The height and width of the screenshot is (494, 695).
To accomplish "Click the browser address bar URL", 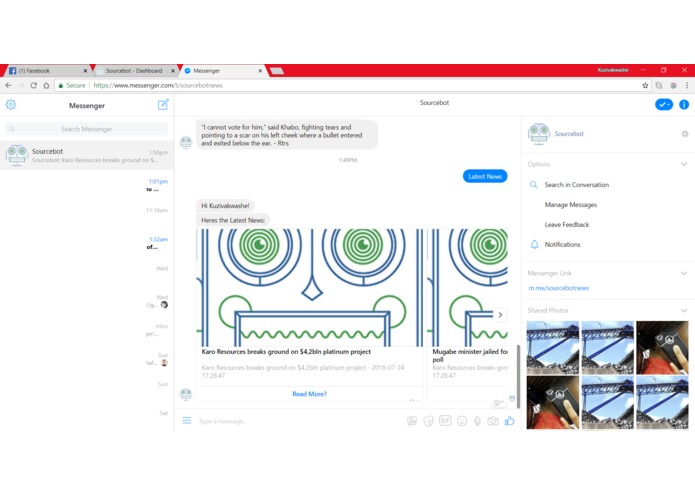I will pyautogui.click(x=157, y=86).
